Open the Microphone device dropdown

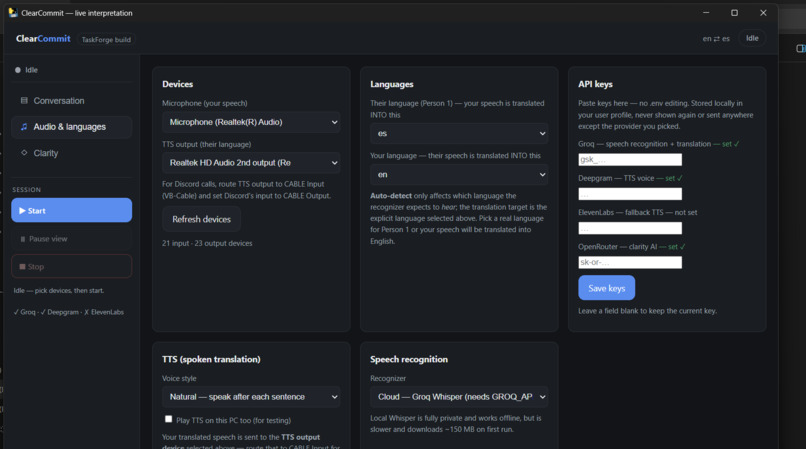click(251, 122)
